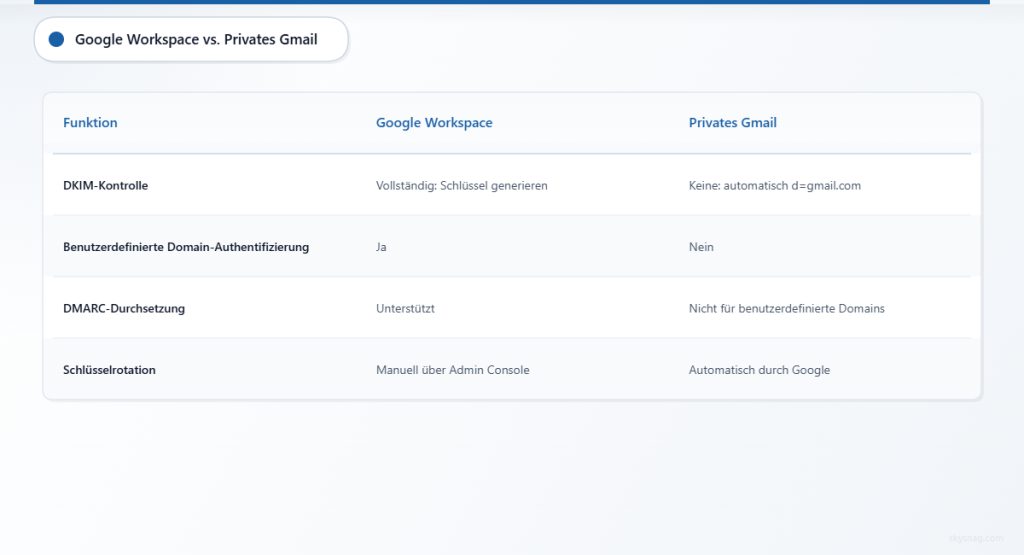Click the "DMARC-Durchsetzung" row label
1024x555 pixels.
point(123,308)
